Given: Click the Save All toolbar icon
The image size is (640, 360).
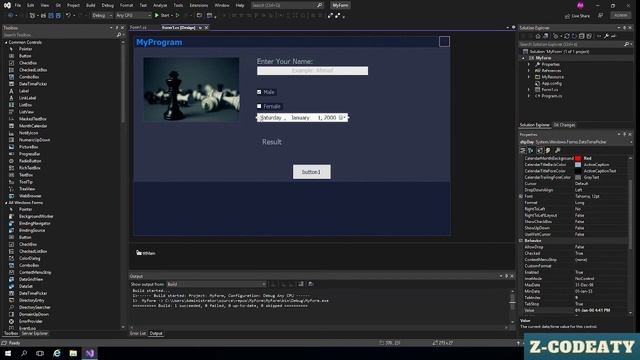Looking at the screenshot, I should 58,16.
